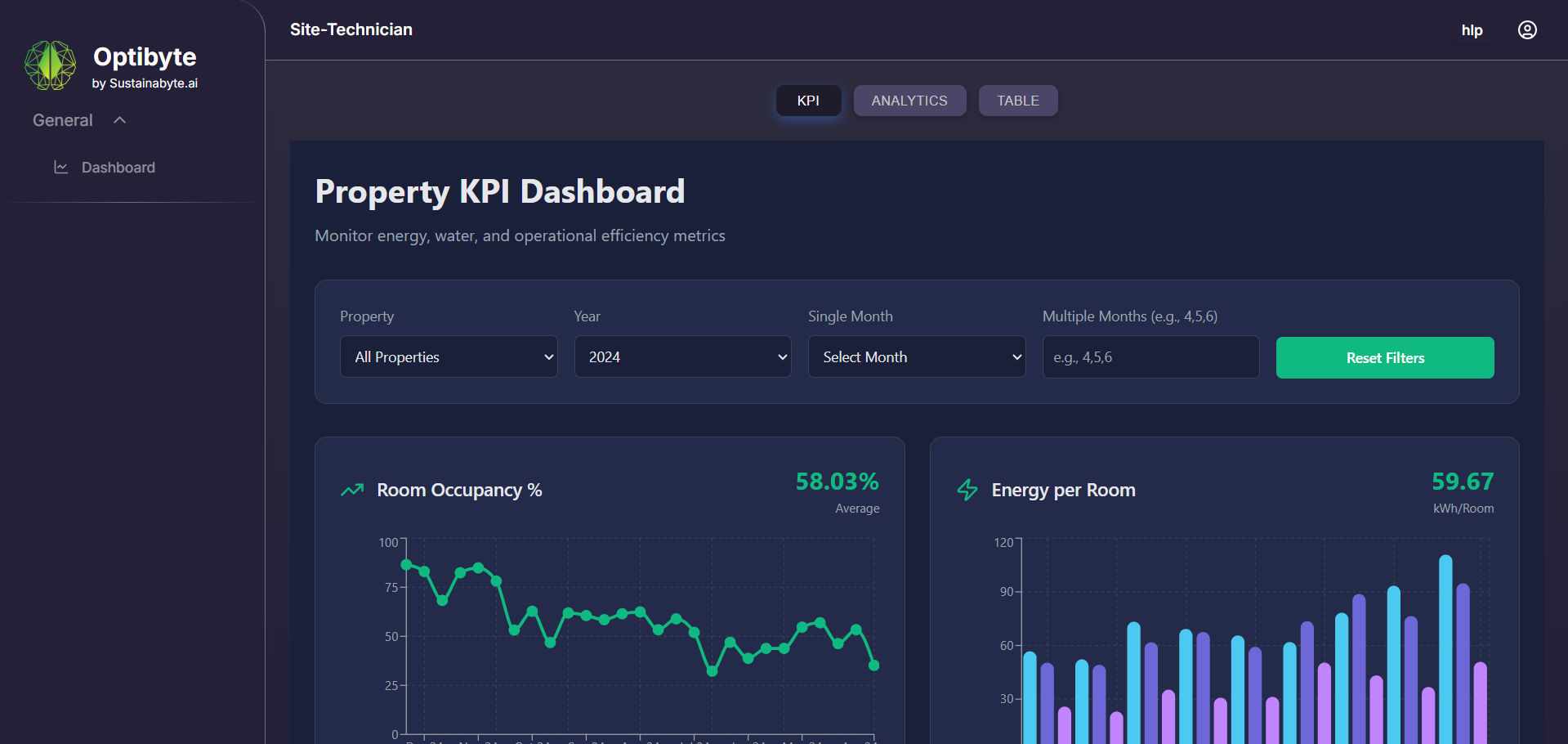Image resolution: width=1568 pixels, height=744 pixels.
Task: Click the Optibyte brand name text
Action: 145,57
